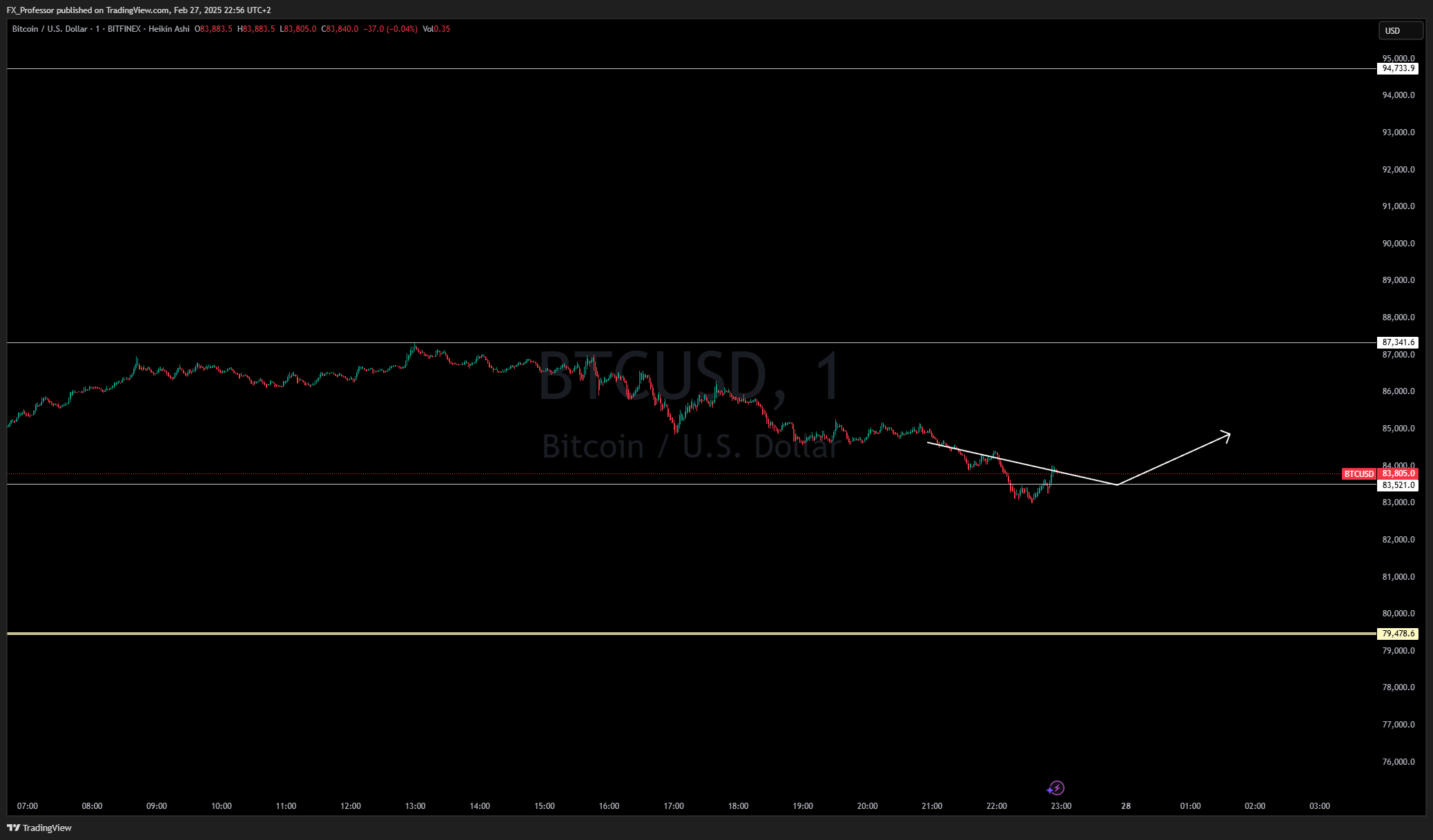Image resolution: width=1433 pixels, height=840 pixels.
Task: Click the BITFINEX exchange name in header
Action: (x=124, y=29)
